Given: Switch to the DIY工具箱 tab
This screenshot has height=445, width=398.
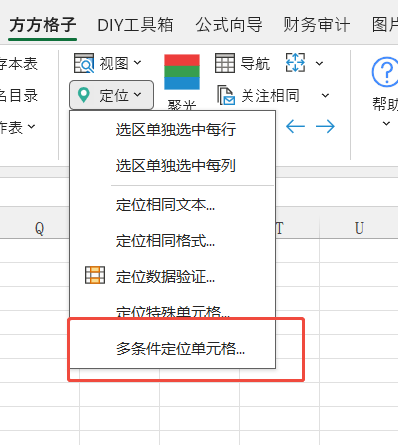Looking at the screenshot, I should [x=135, y=25].
